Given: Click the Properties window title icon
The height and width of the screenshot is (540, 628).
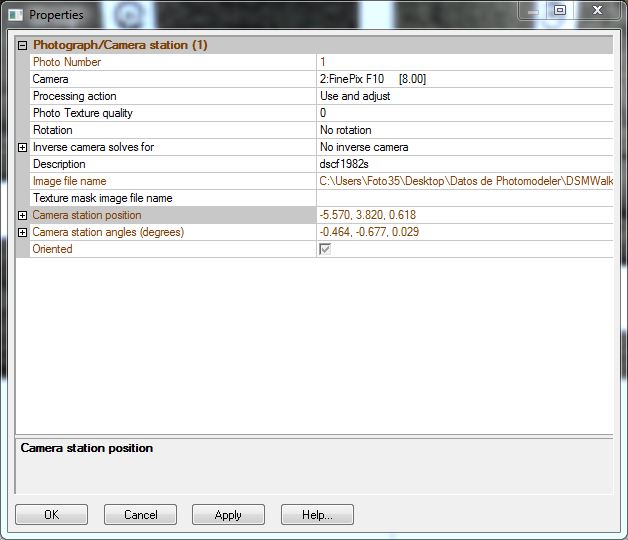Looking at the screenshot, I should coord(15,15).
